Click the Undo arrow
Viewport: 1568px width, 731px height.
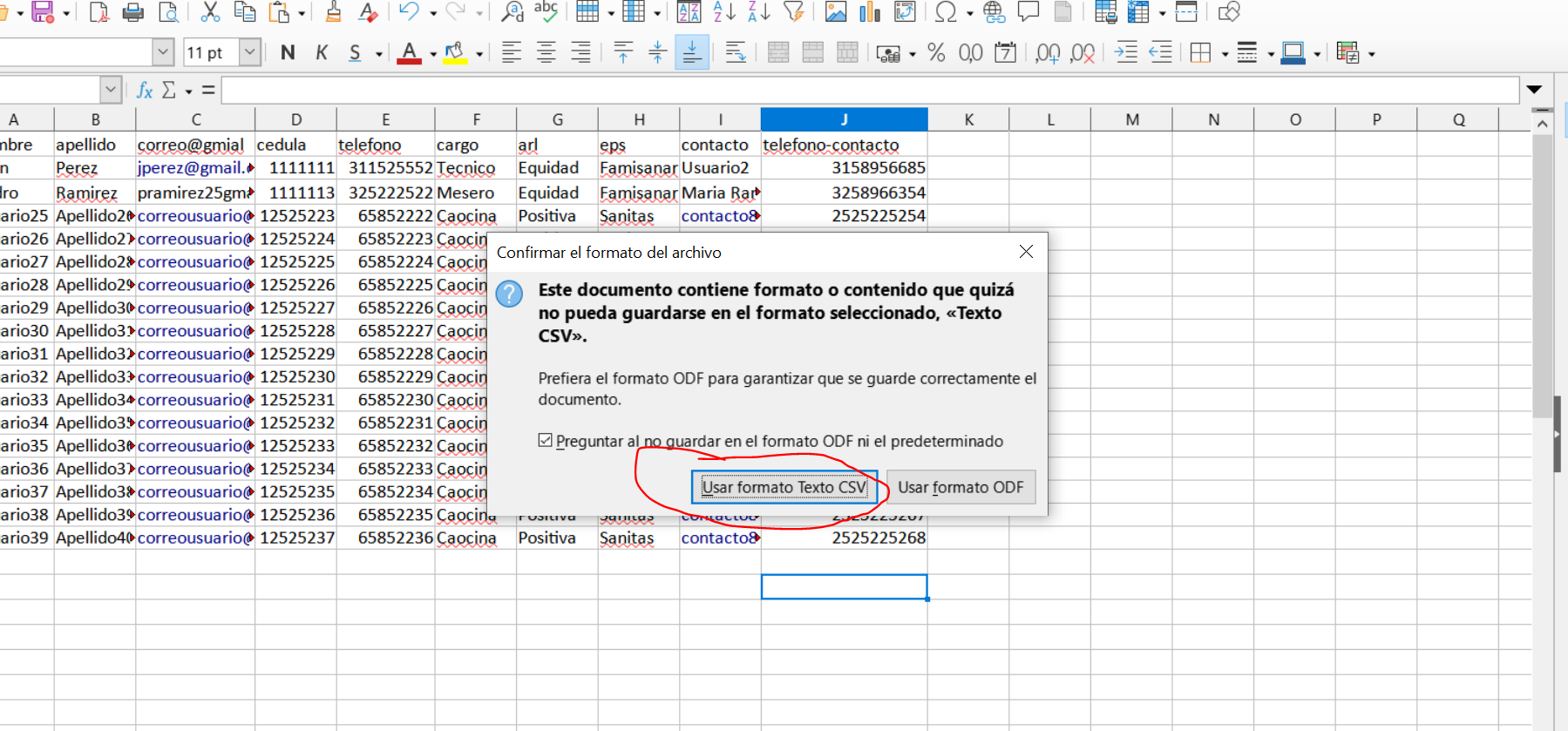point(409,12)
